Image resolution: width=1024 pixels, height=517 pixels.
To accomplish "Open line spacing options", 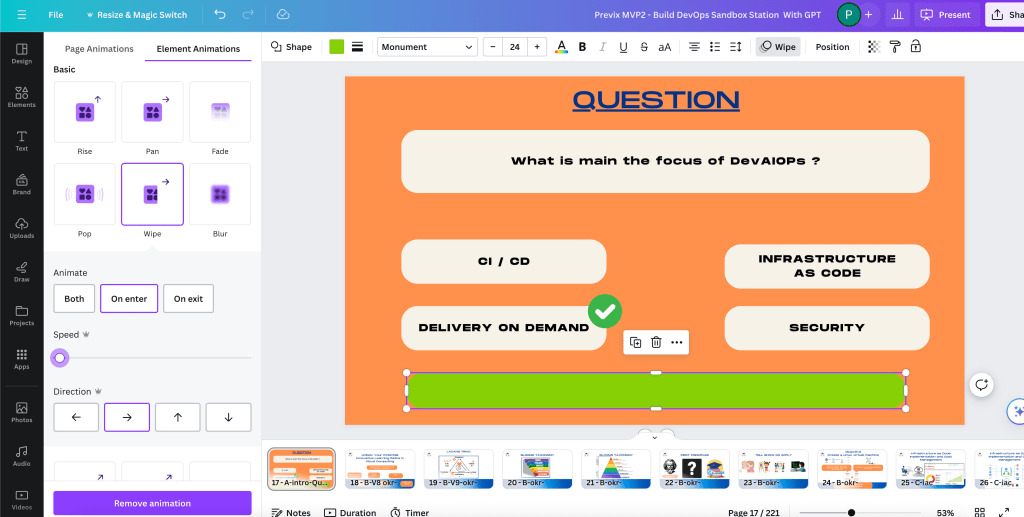I will click(x=735, y=46).
